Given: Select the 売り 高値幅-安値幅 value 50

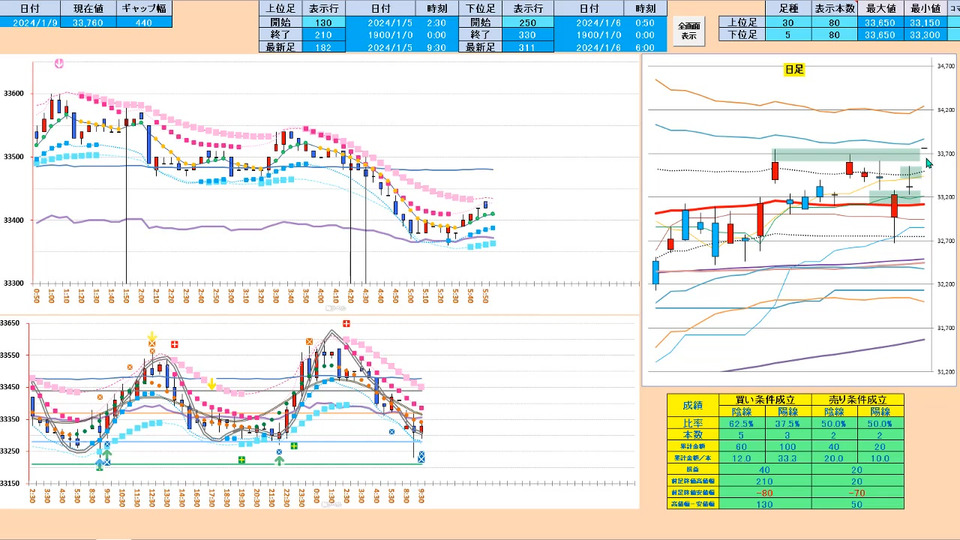Looking at the screenshot, I should point(857,504).
